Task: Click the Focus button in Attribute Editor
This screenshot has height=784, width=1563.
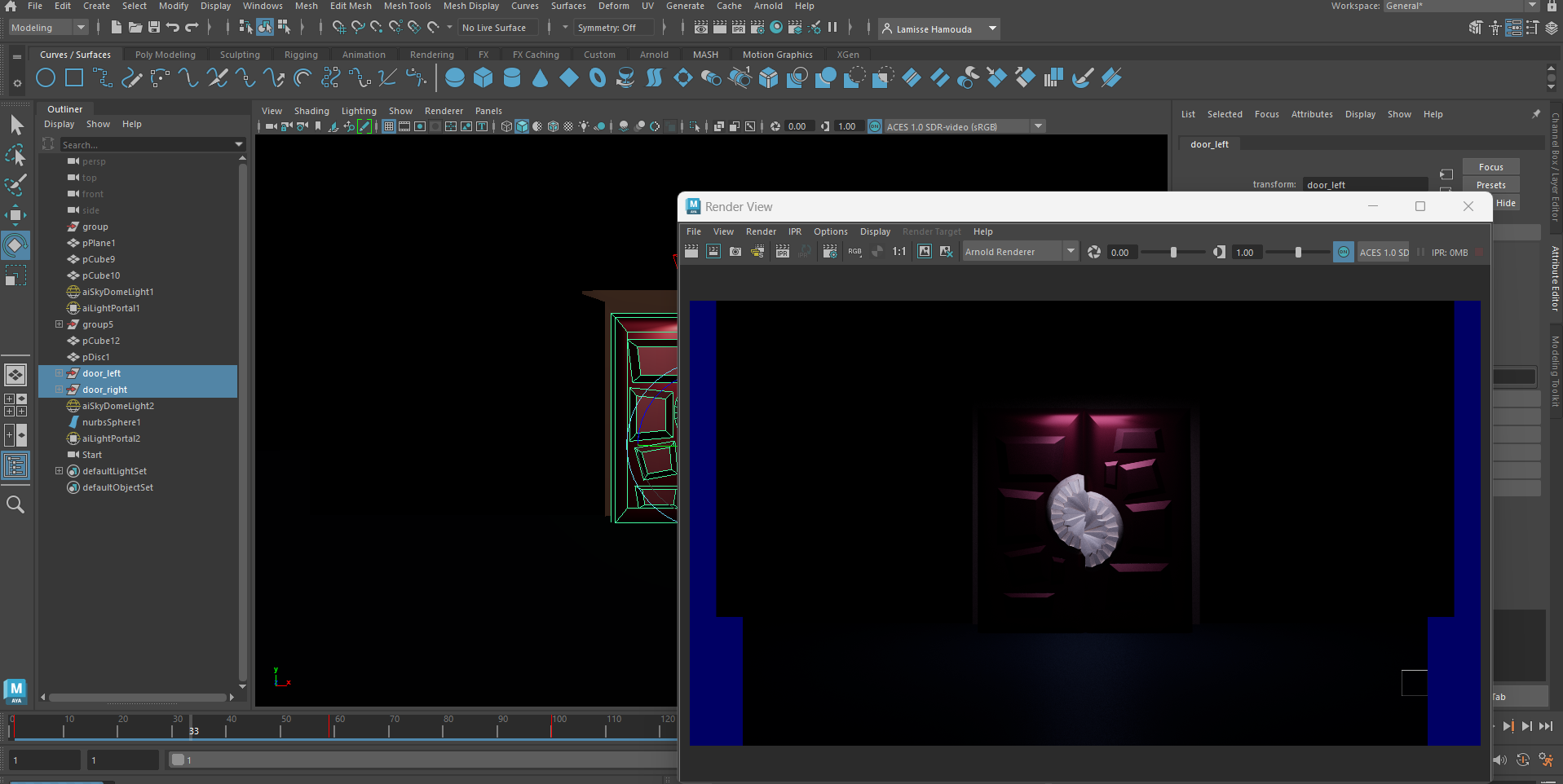Action: [x=1490, y=167]
